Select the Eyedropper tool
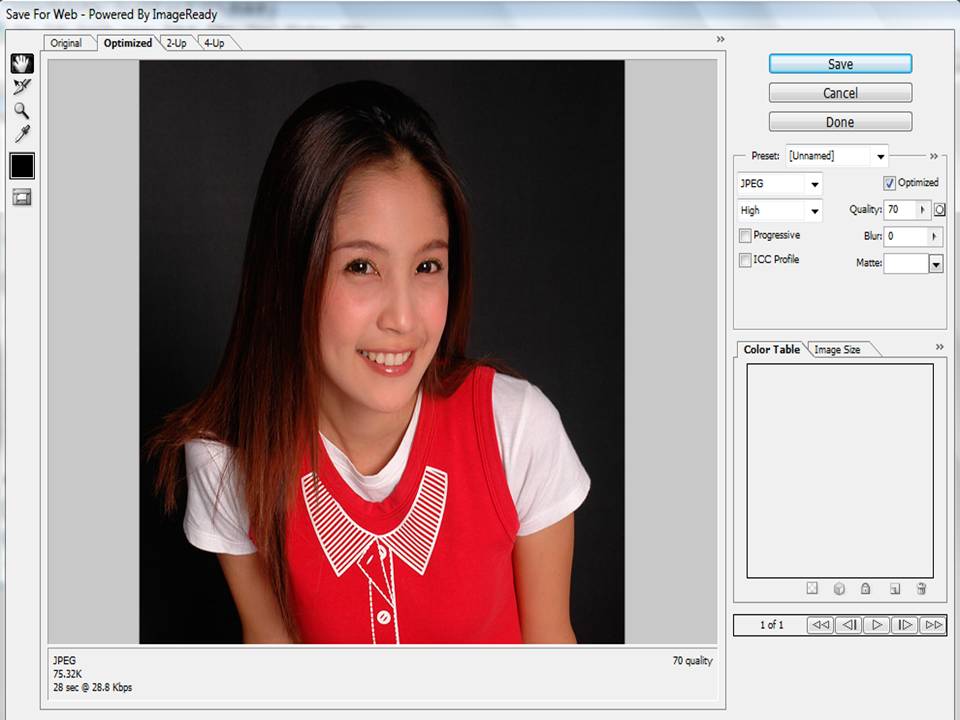Viewport: 960px width, 720px height. tap(22, 133)
